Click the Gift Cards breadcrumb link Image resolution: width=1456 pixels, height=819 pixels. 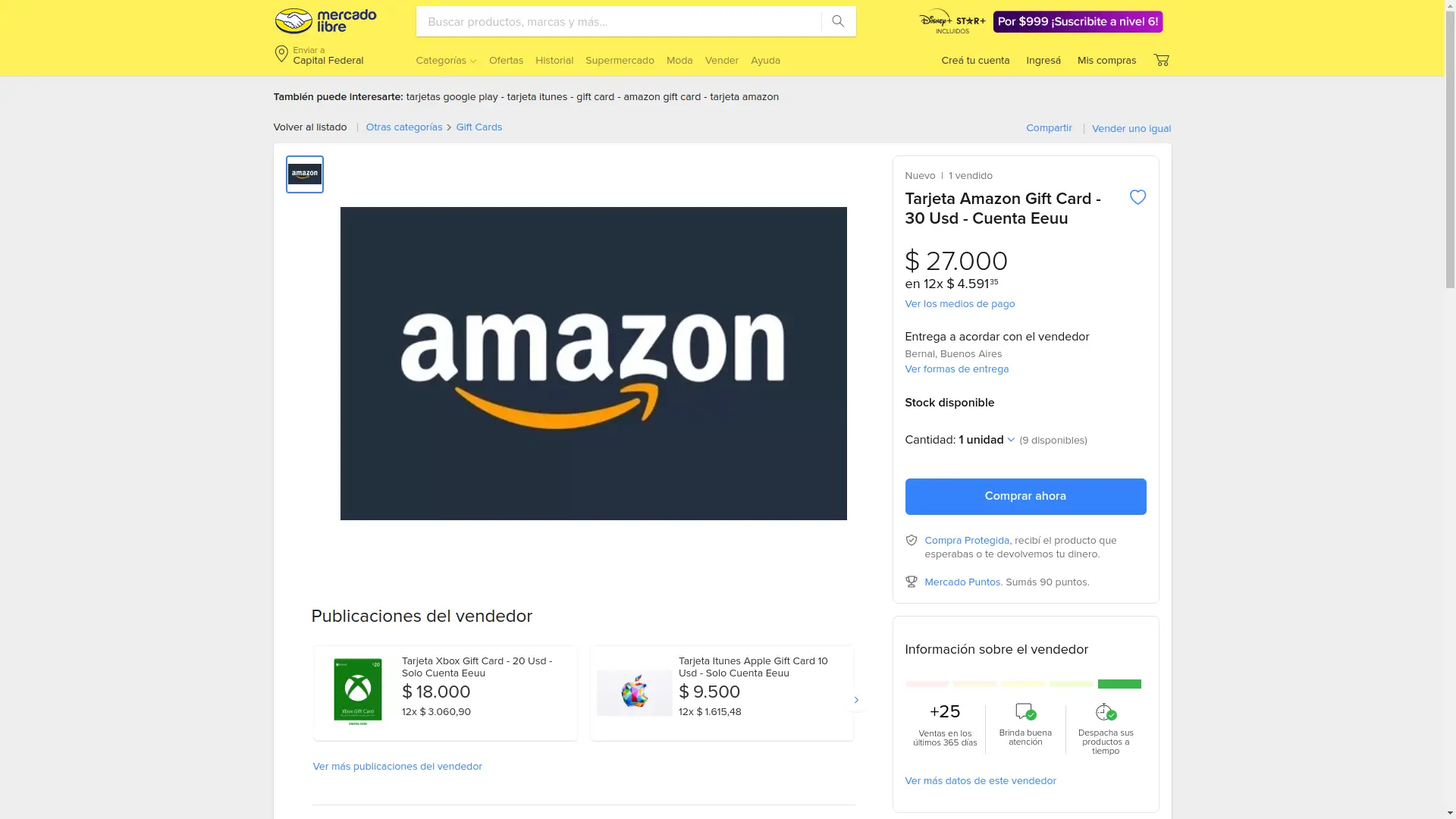click(x=479, y=127)
